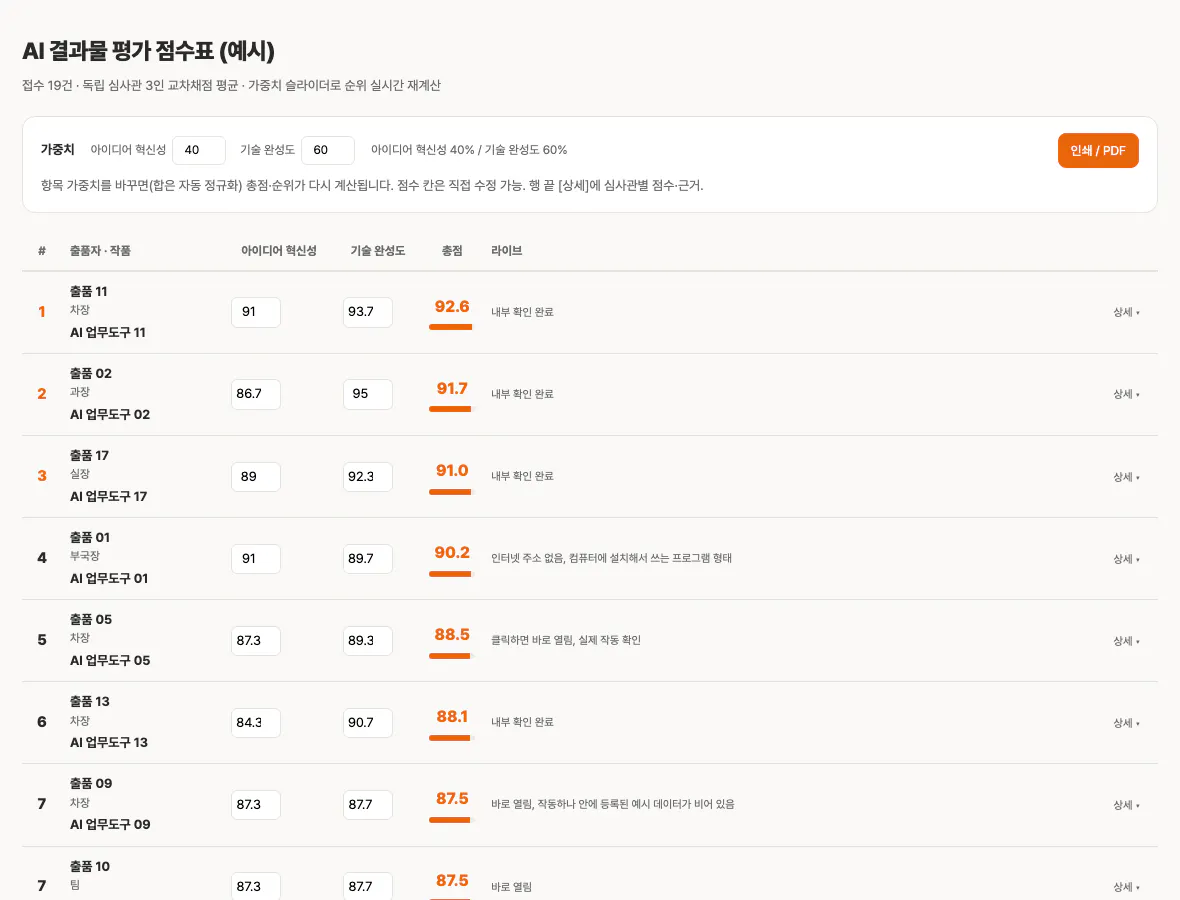Click the title AI 업무도구 05
Screen dimensions: 1180x900
pyautogui.click(x=110, y=661)
